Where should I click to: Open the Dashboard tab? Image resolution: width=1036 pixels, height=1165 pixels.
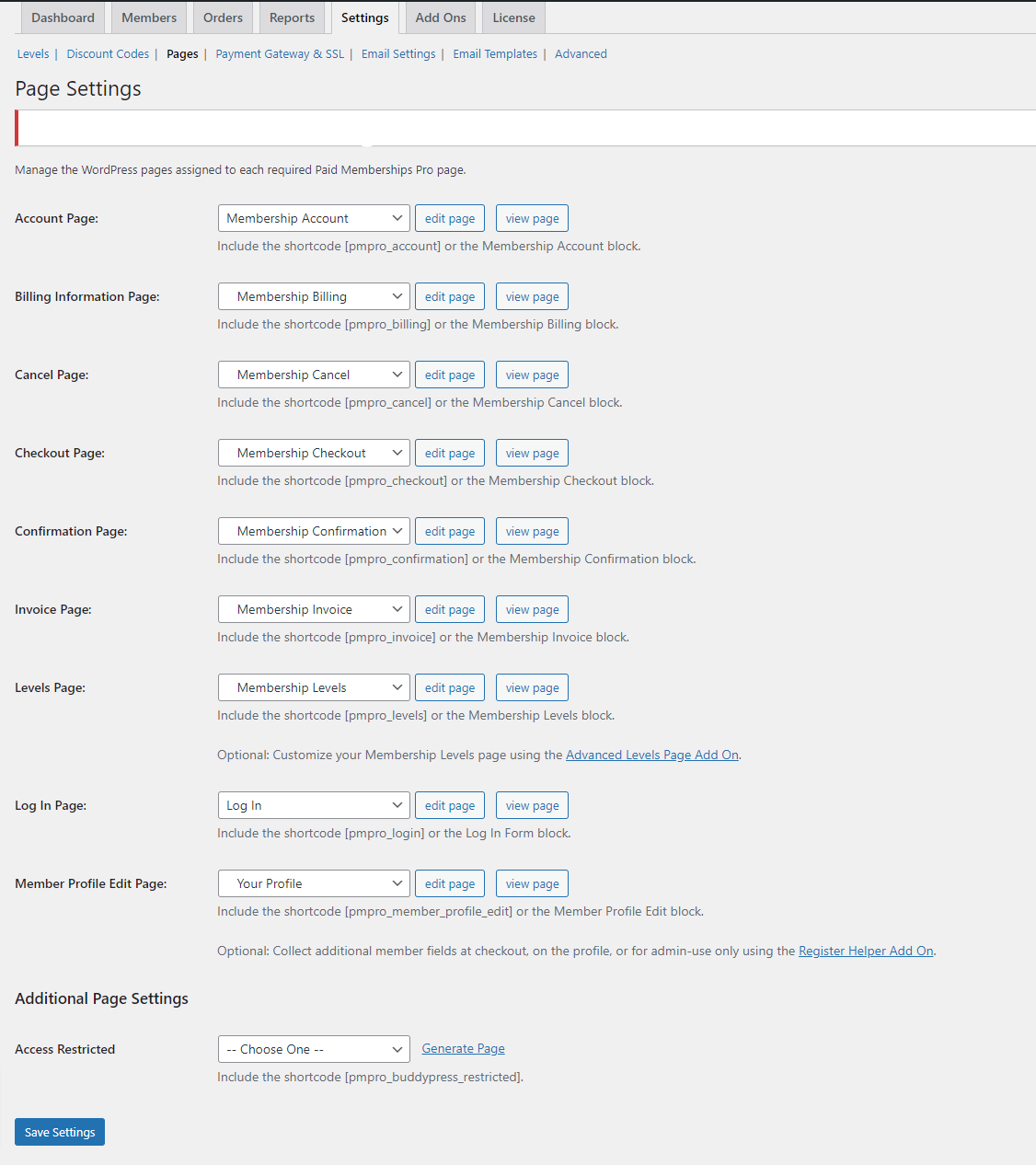pyautogui.click(x=63, y=17)
